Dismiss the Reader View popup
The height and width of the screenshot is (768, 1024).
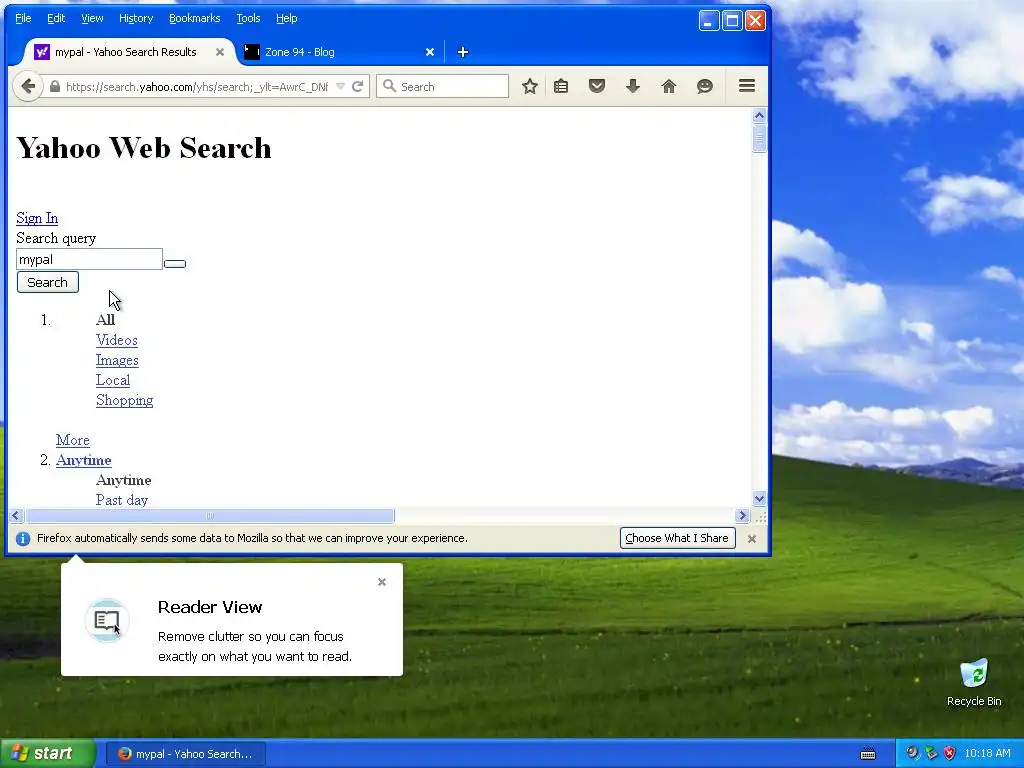click(x=382, y=582)
